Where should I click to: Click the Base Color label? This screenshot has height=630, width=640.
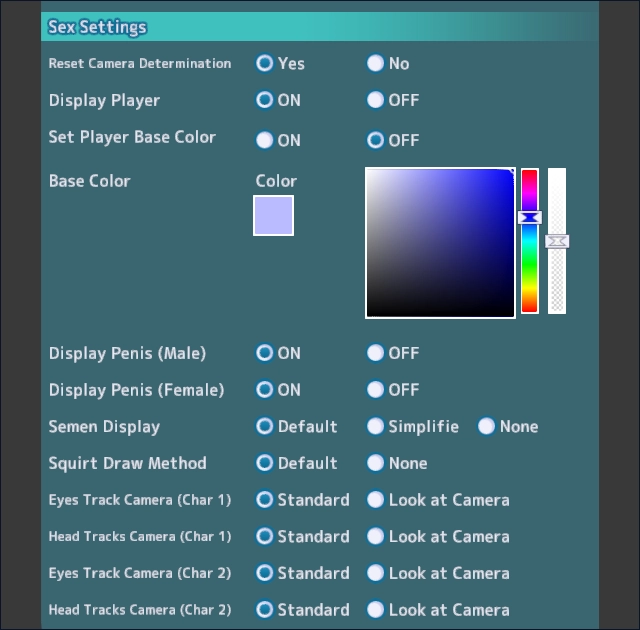[x=89, y=181]
